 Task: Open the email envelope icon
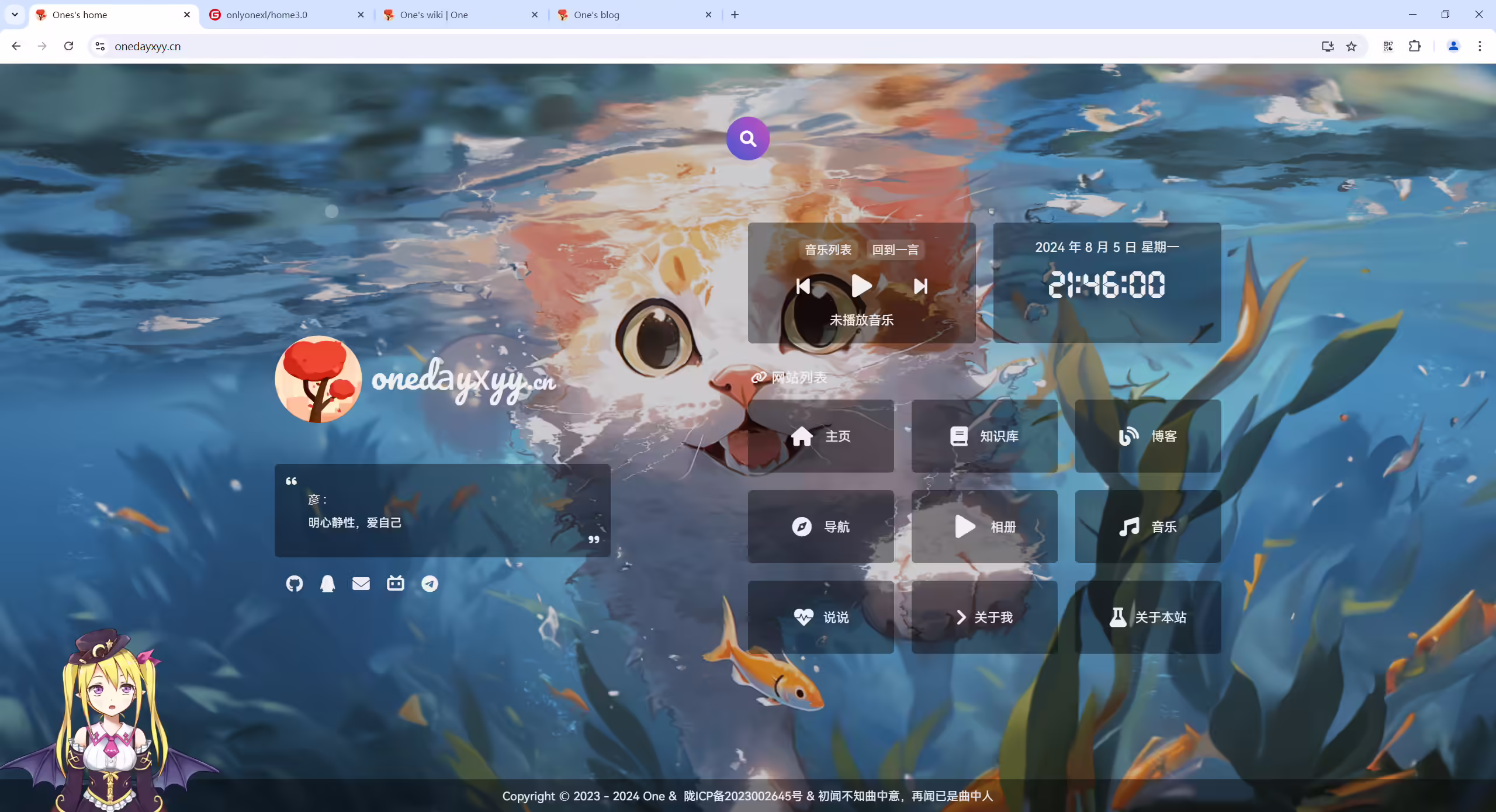(361, 583)
